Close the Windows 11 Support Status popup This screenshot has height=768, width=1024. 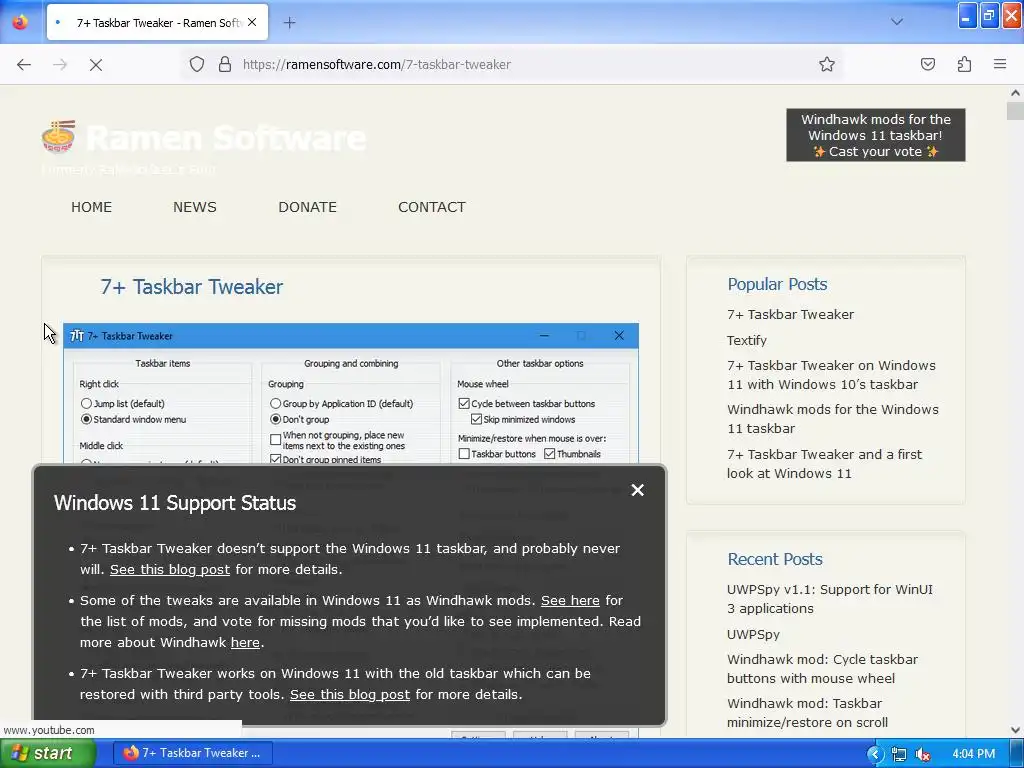[x=637, y=490]
